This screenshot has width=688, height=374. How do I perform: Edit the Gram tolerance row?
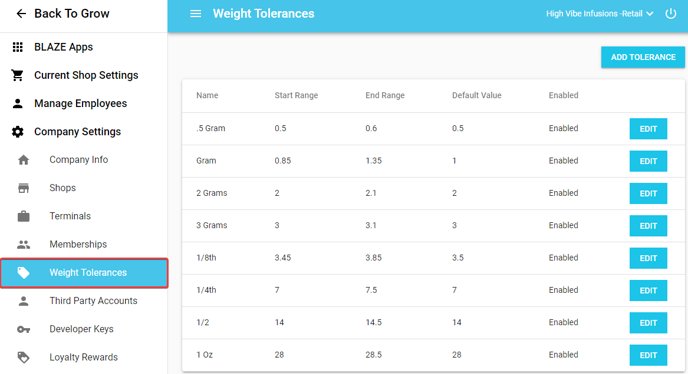click(x=648, y=161)
